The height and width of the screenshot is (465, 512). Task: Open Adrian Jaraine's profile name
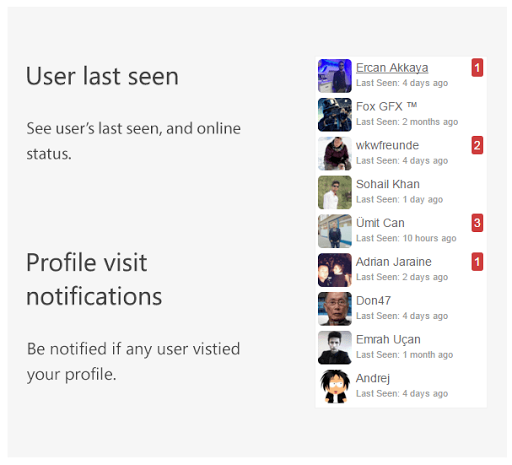[393, 262]
